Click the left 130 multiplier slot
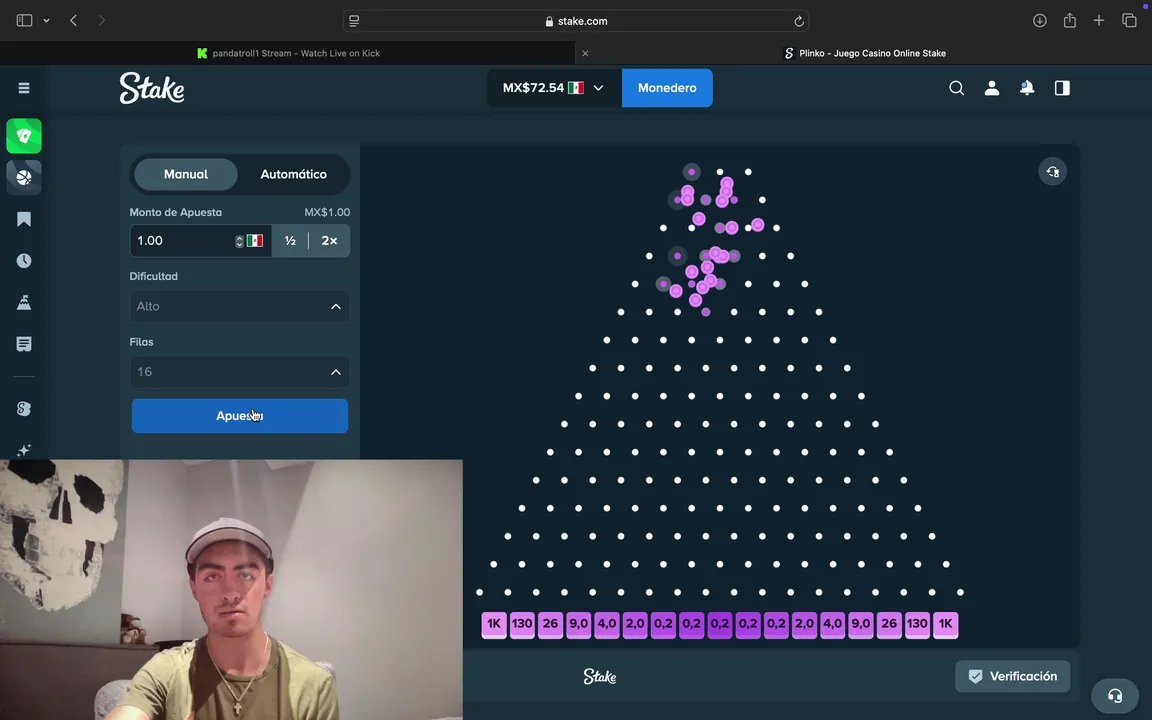Screen dimensions: 1152x720 pyautogui.click(x=522, y=624)
